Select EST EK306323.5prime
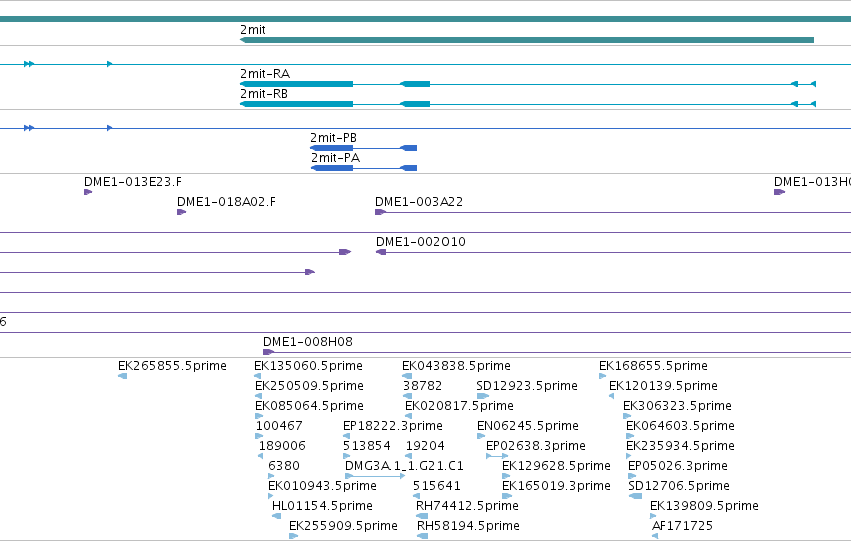This screenshot has height=541, width=851. pyautogui.click(x=677, y=406)
